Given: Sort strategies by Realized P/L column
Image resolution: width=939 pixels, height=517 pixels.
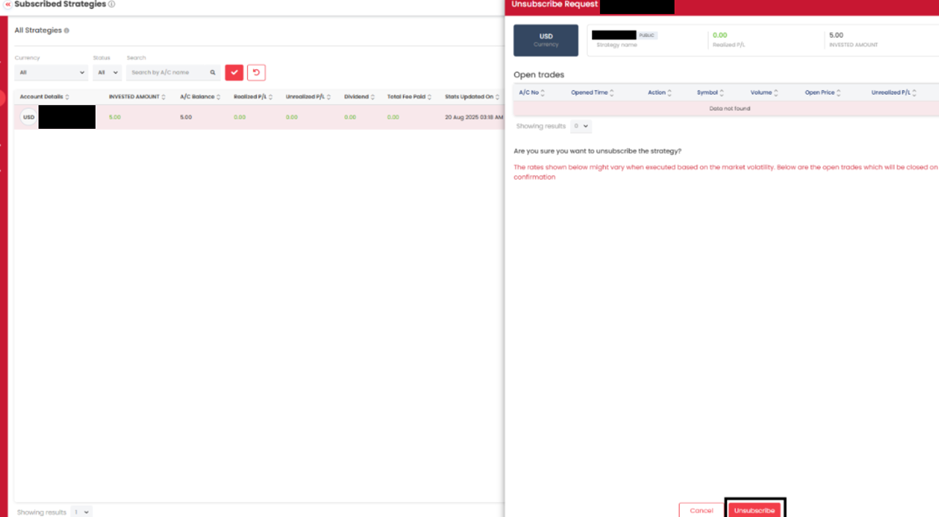Looking at the screenshot, I should 271,97.
